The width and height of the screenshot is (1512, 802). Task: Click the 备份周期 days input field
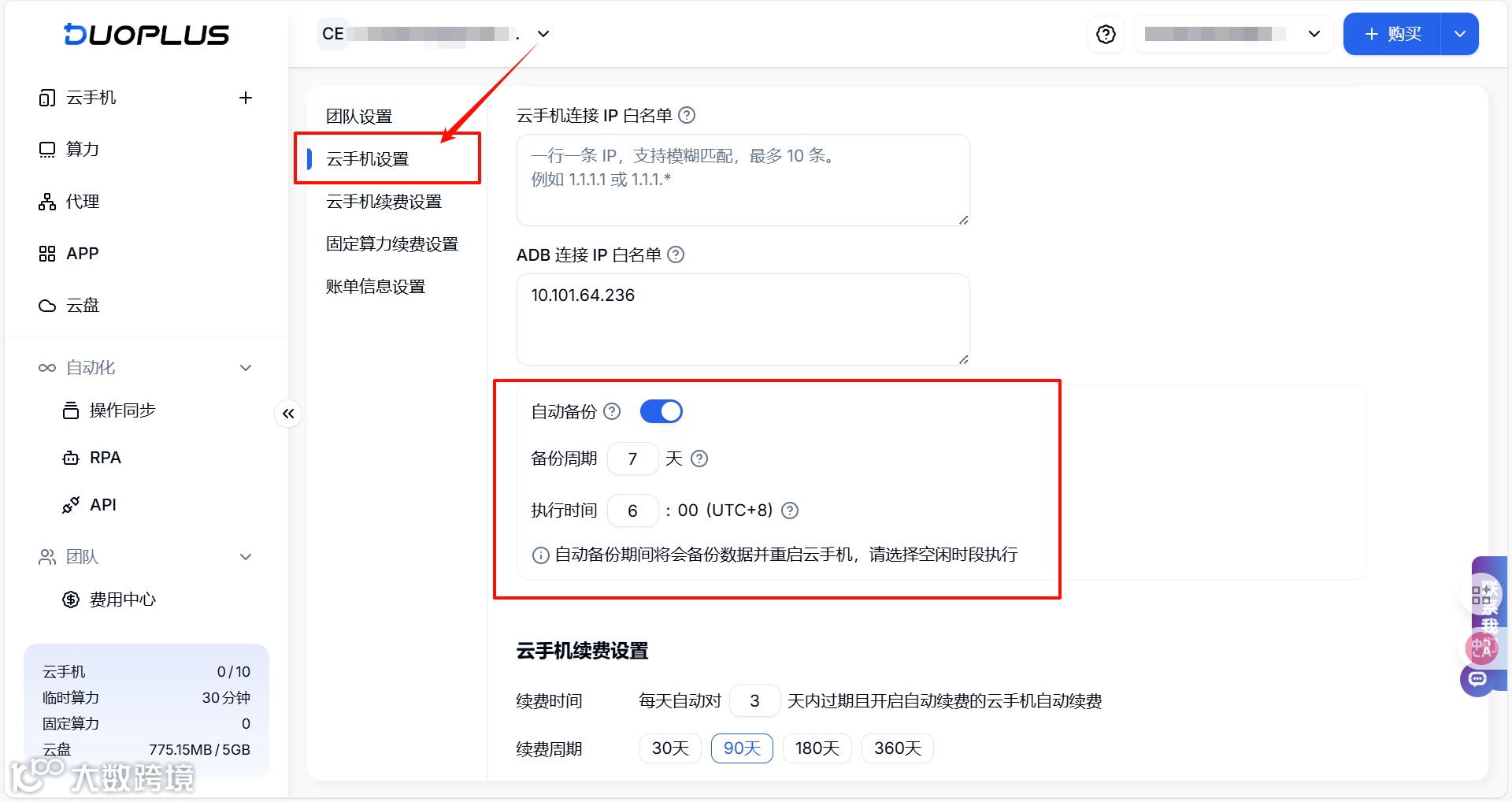coord(632,459)
